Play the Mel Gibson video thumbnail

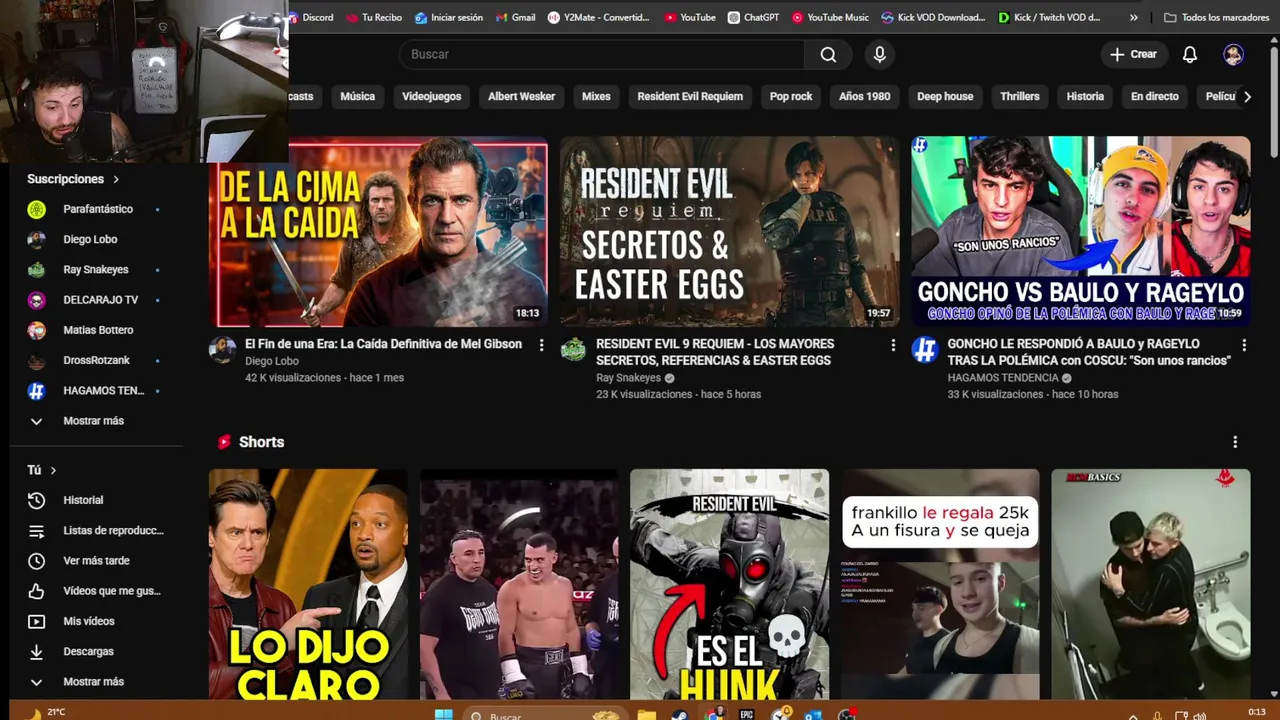[378, 234]
